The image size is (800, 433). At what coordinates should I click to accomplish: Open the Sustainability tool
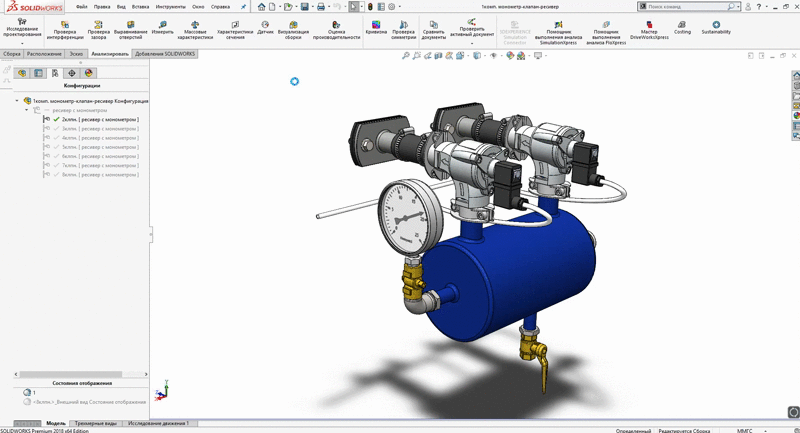(x=716, y=27)
